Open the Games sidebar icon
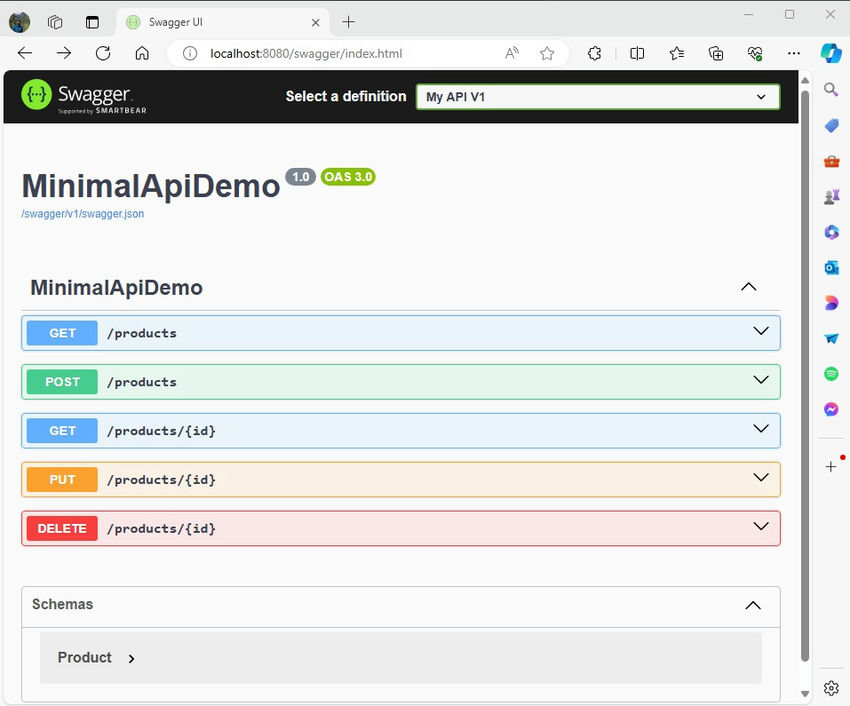Screen dimensions: 850x706 pos(831,196)
